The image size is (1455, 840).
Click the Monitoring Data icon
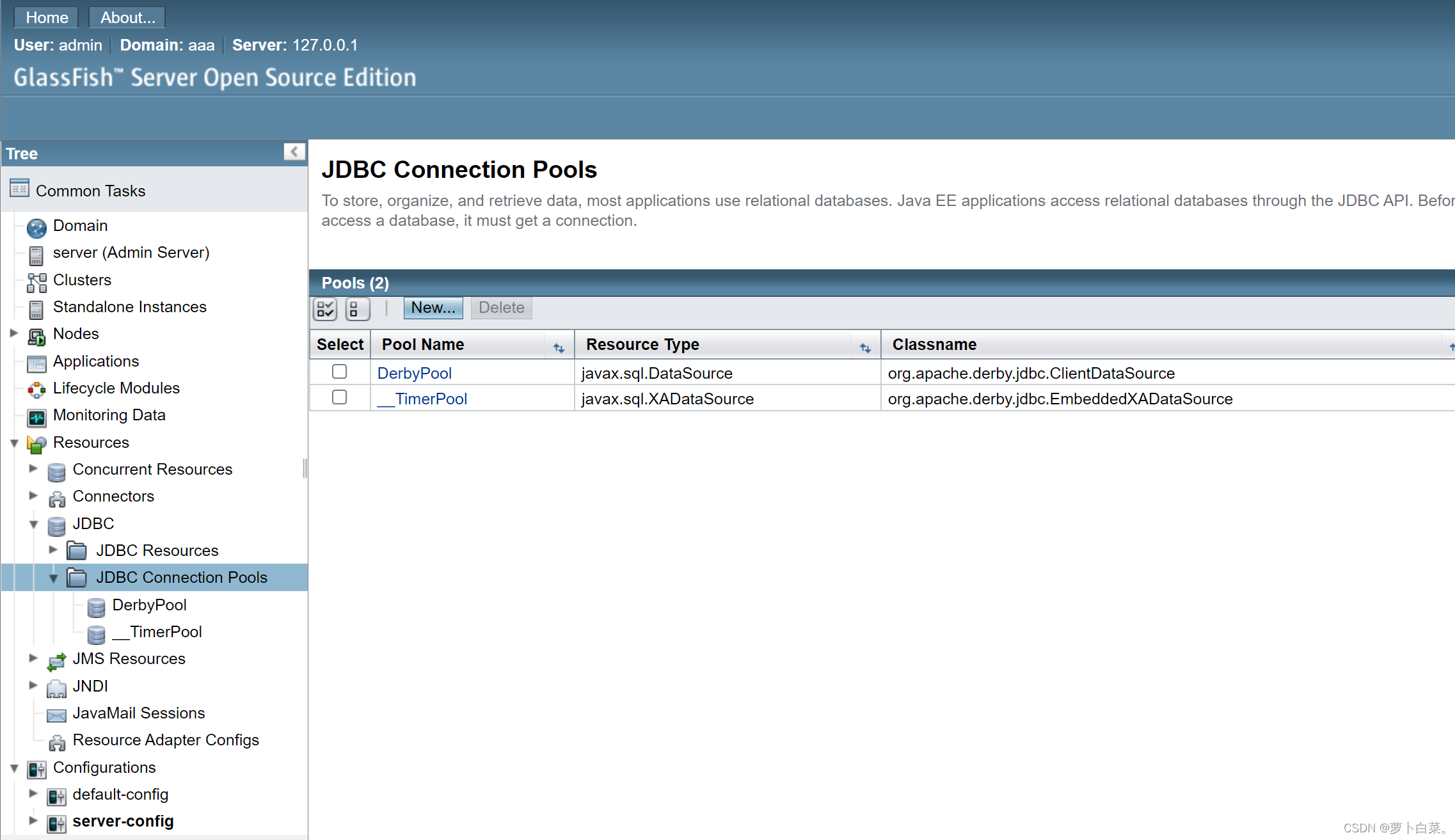point(36,417)
